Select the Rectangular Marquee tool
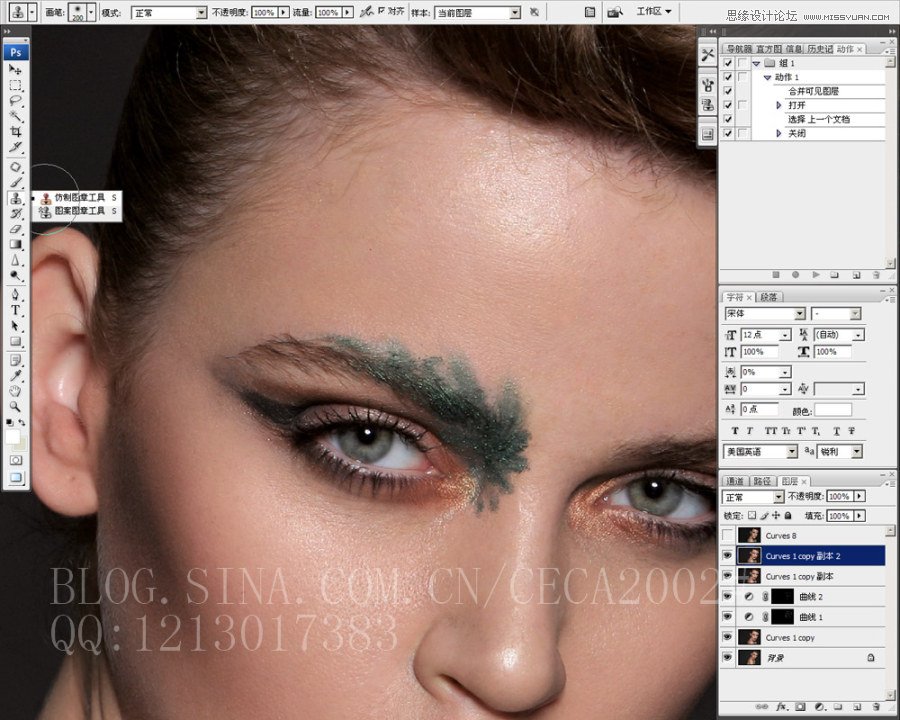The width and height of the screenshot is (900, 720). (15, 86)
